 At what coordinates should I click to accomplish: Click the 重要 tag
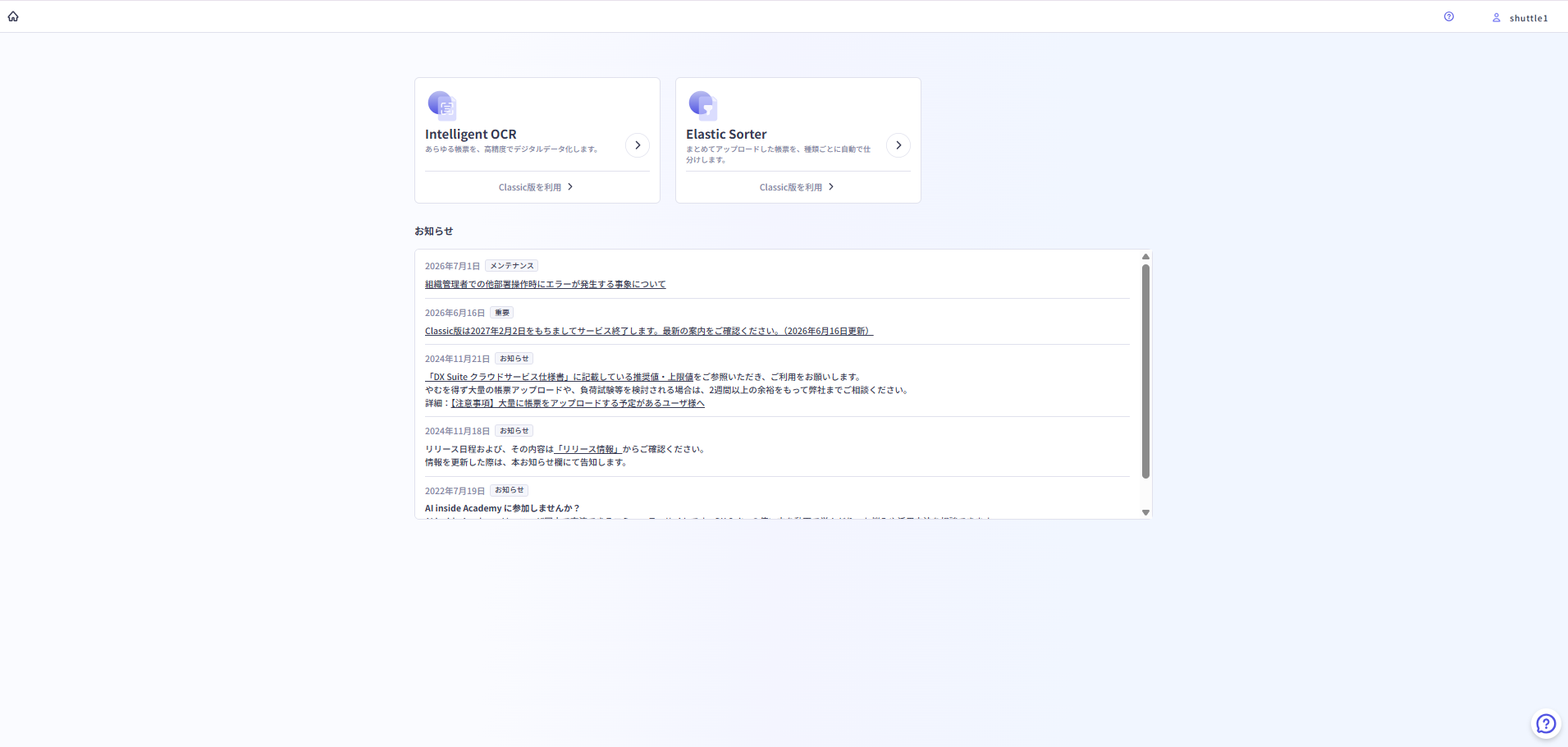(x=502, y=313)
